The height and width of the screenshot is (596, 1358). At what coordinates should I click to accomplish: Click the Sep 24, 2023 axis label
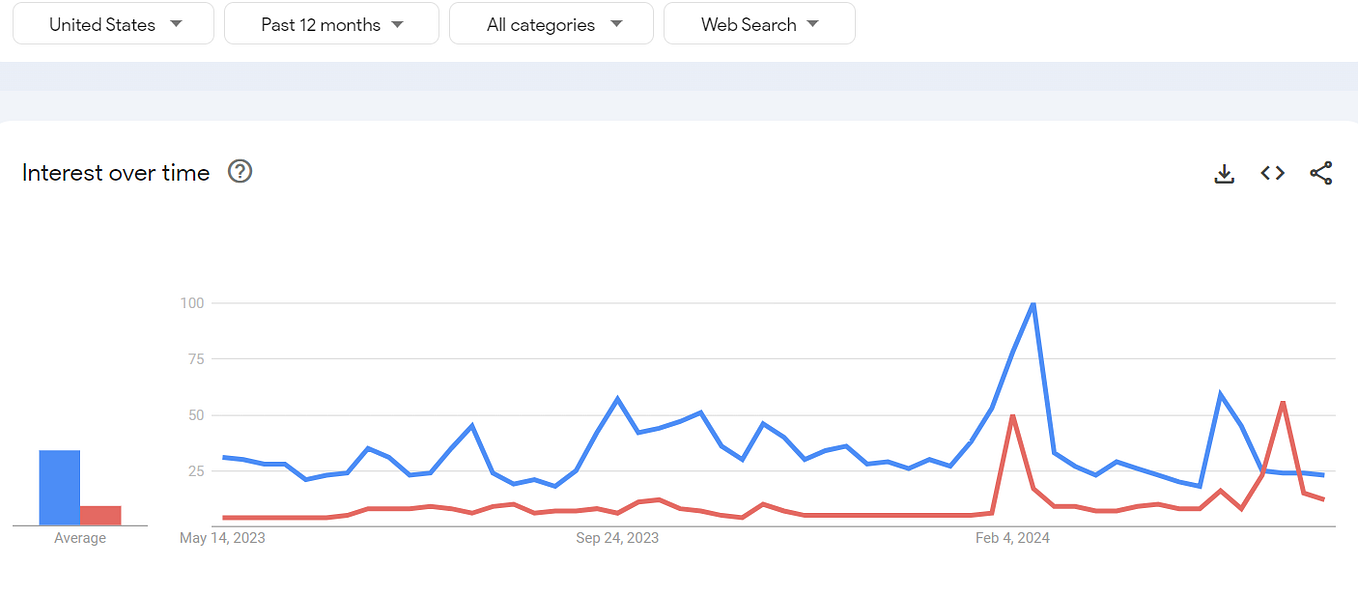[x=617, y=538]
